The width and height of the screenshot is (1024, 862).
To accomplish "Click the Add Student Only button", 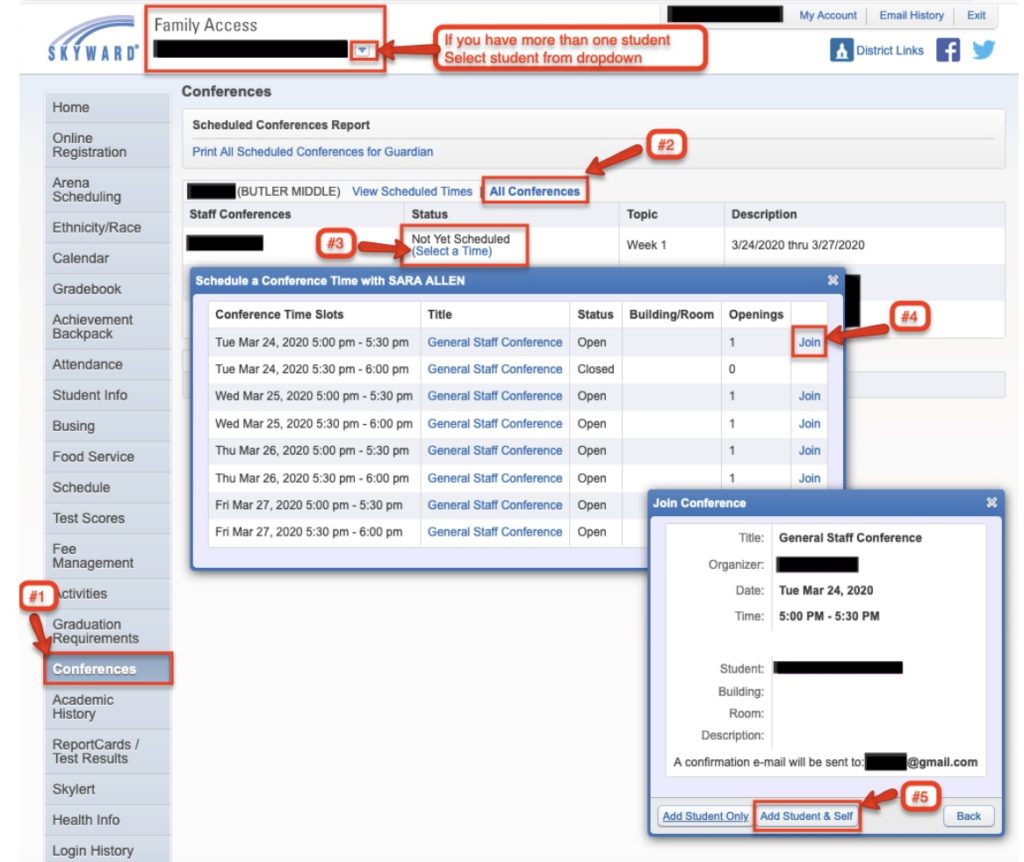I will coord(705,816).
